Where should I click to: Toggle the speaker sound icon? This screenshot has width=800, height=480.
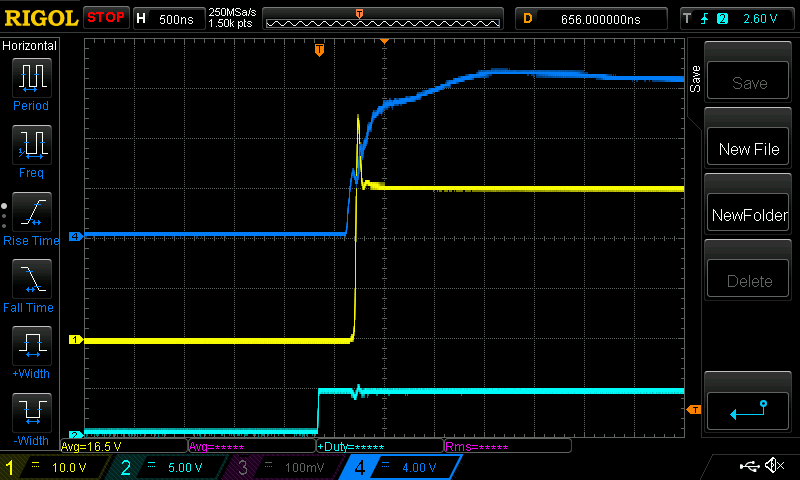click(774, 466)
